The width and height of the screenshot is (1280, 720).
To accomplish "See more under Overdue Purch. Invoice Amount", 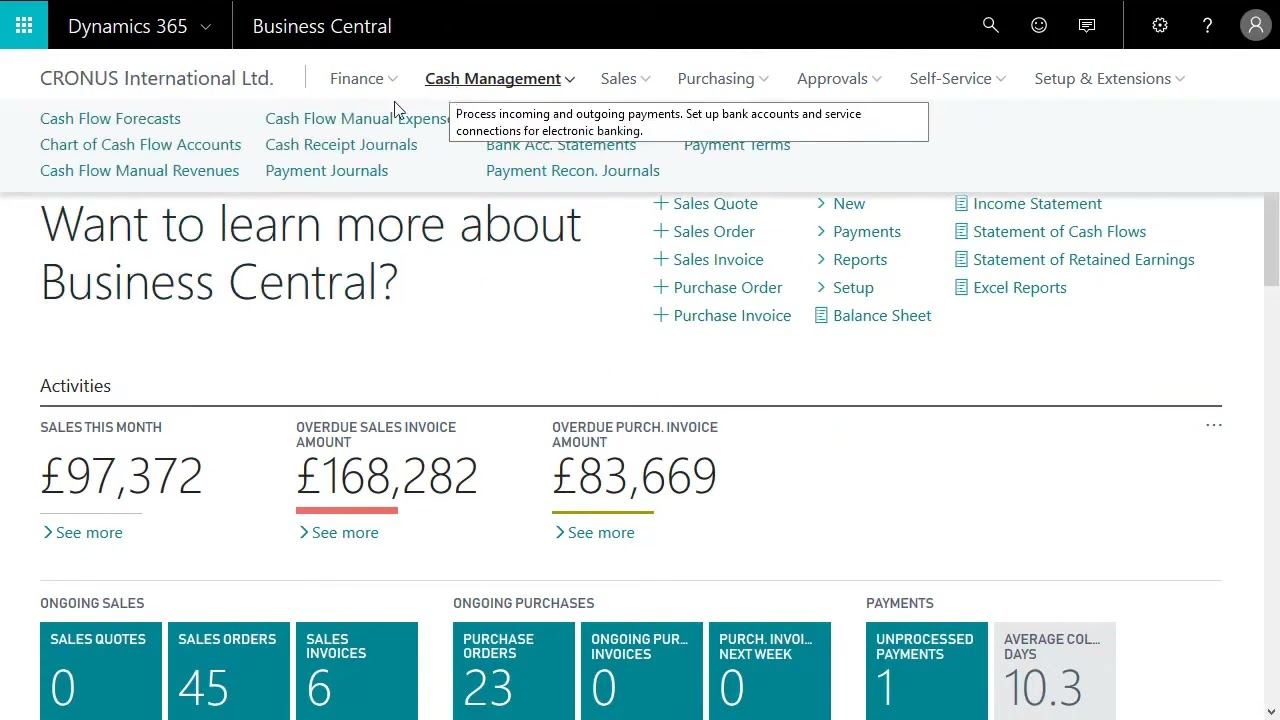I will coord(594,532).
